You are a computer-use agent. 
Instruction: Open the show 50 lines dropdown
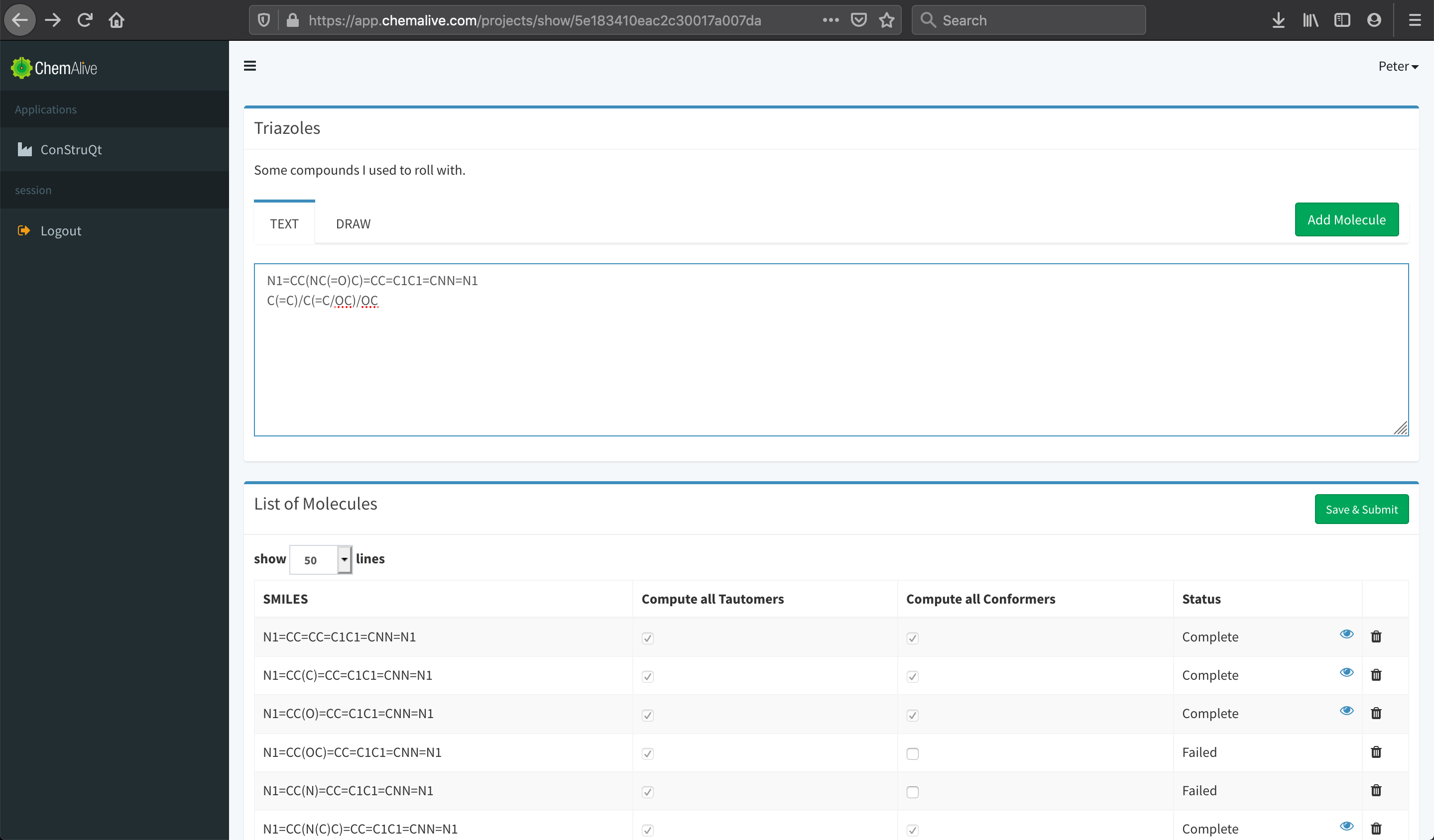321,560
